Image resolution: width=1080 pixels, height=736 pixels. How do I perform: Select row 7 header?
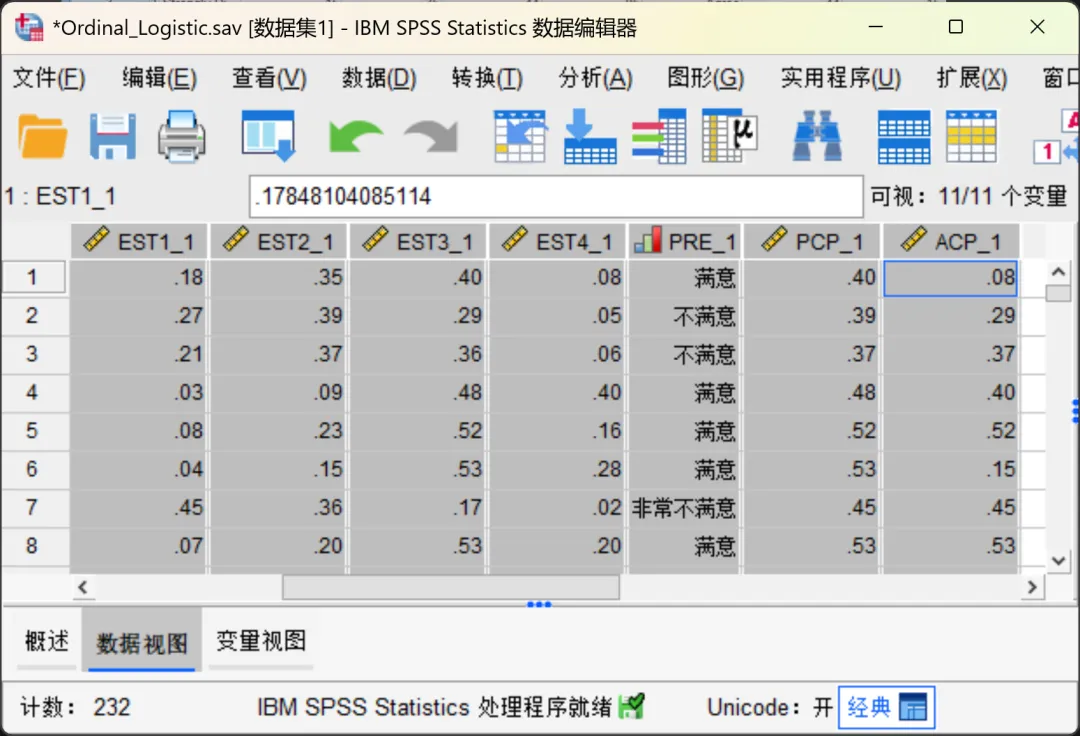click(33, 507)
